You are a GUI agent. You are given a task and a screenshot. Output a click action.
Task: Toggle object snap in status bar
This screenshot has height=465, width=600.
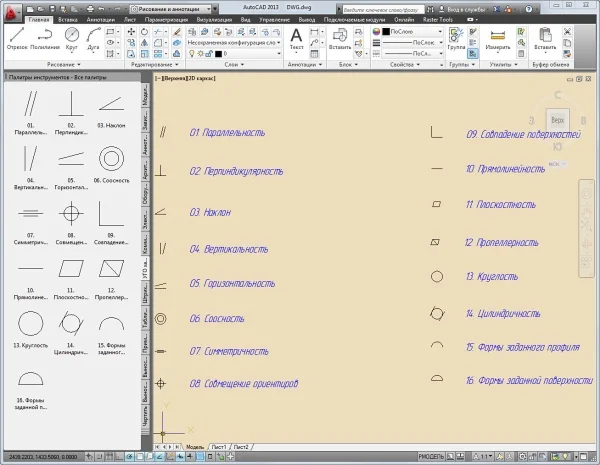(140, 457)
